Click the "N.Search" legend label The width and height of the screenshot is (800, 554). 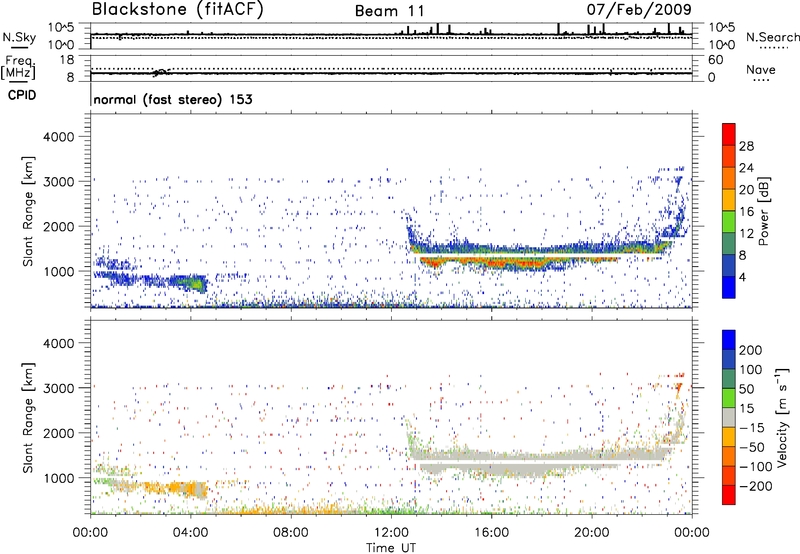point(773,37)
